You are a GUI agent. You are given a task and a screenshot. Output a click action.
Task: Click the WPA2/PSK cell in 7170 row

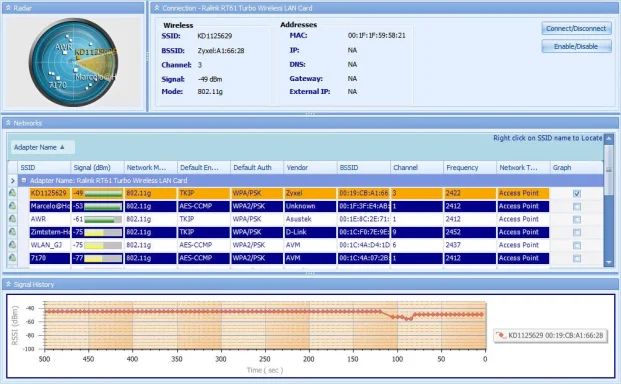[x=257, y=258]
